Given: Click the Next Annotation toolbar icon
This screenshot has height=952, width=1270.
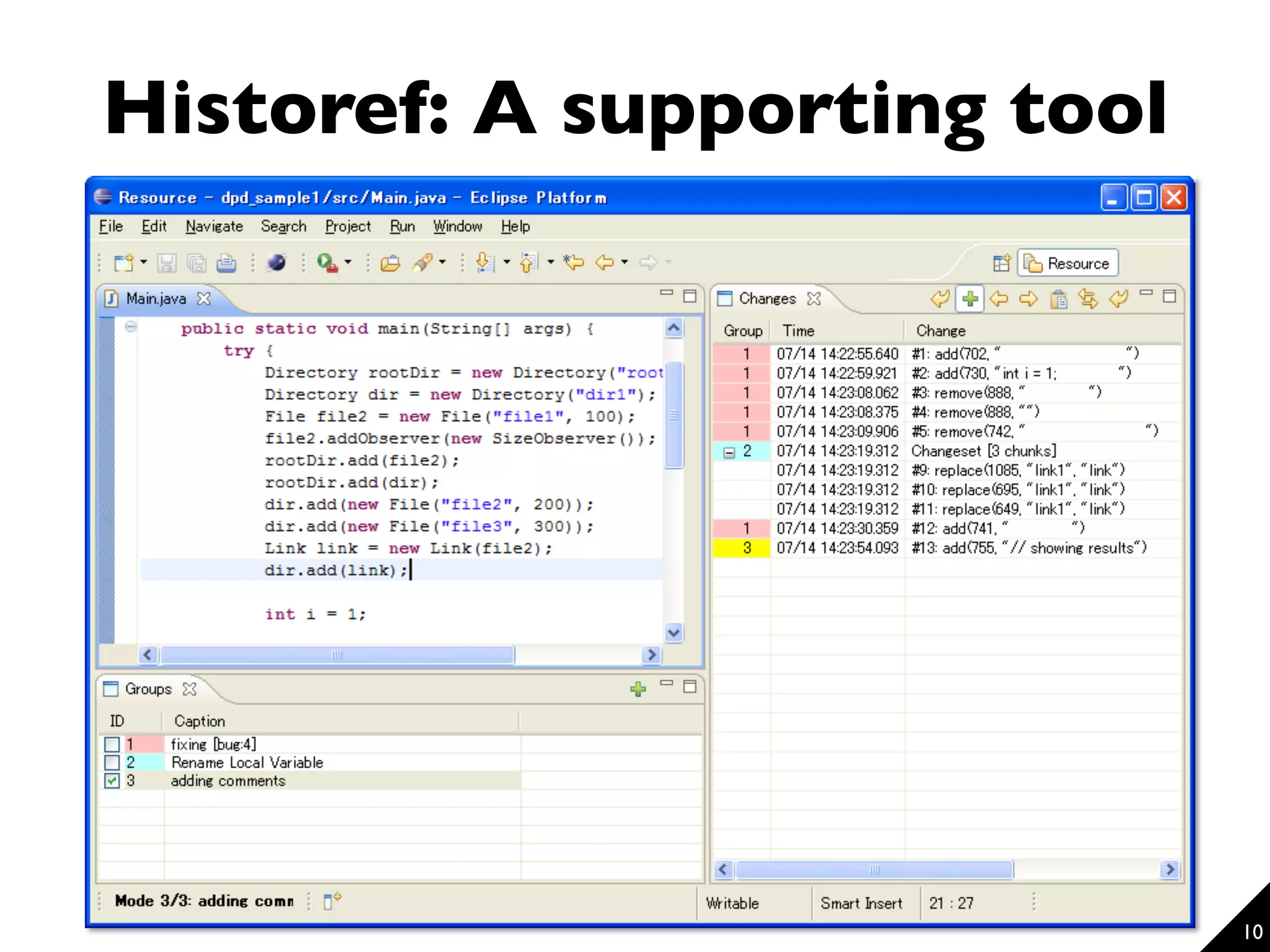Looking at the screenshot, I should point(485,263).
